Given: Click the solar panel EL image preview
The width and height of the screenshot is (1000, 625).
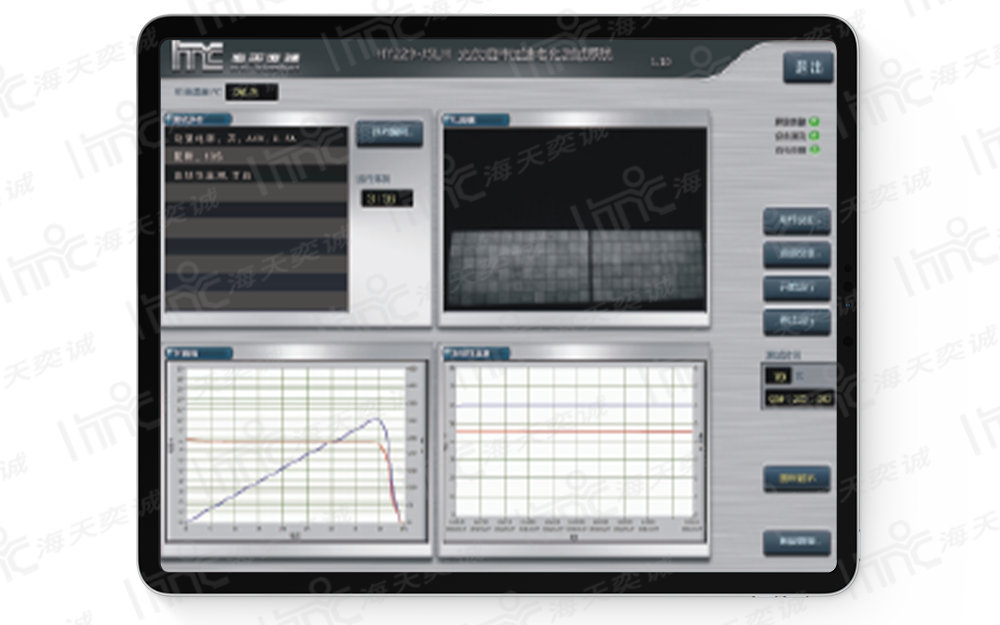Looking at the screenshot, I should (574, 219).
